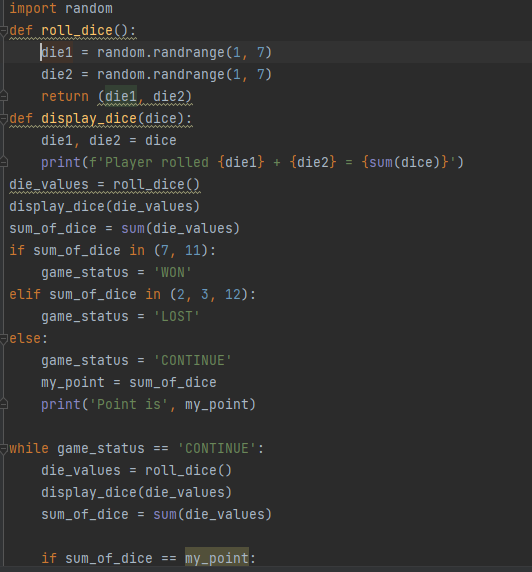
Task: Collapse the roll_dice function fold marker
Action: tap(4, 31)
